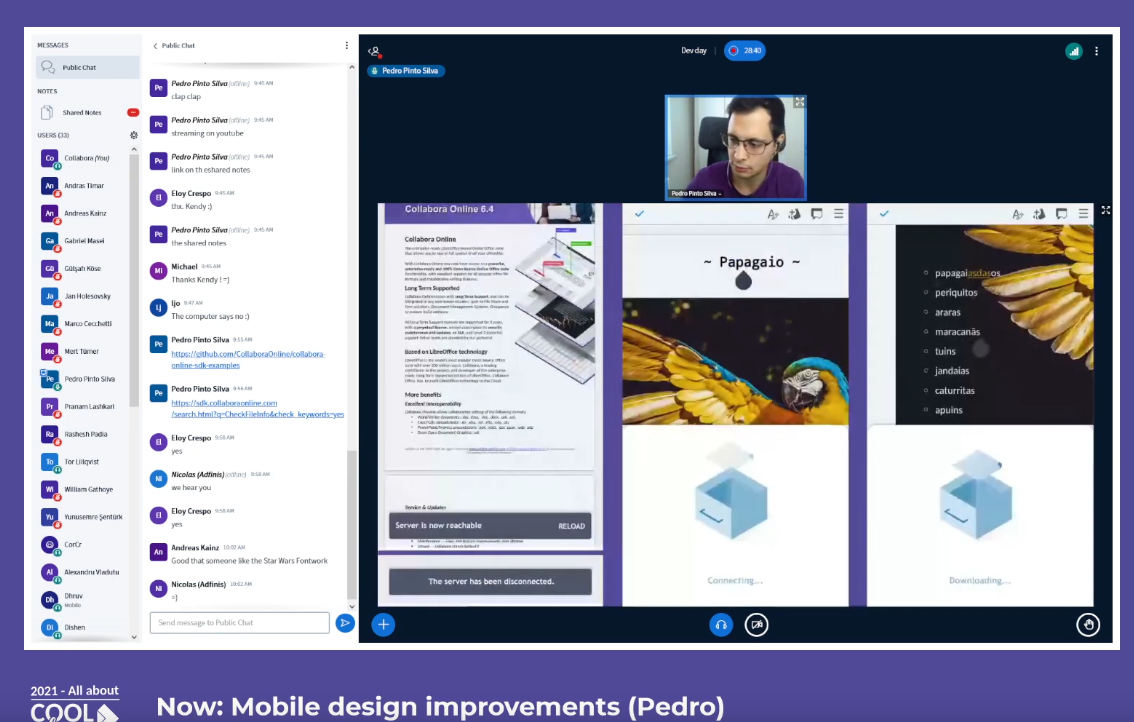Screen dimensions: 1134x722
Task: Select user Andreas Kainz in users list
Action: [83, 213]
